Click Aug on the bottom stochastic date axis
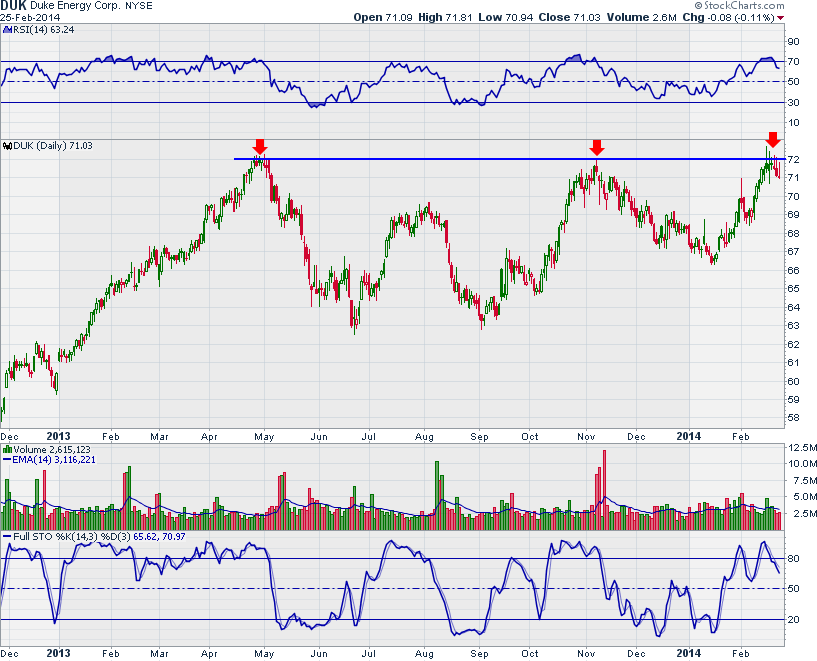The image size is (817, 661). [424, 653]
